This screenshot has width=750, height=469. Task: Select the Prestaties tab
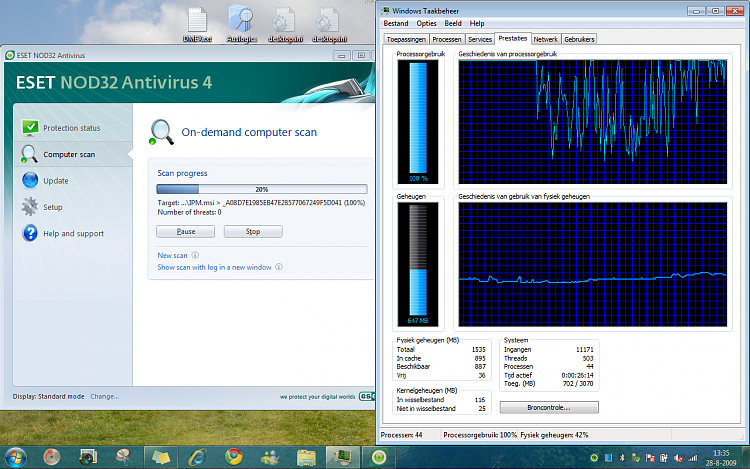point(513,38)
